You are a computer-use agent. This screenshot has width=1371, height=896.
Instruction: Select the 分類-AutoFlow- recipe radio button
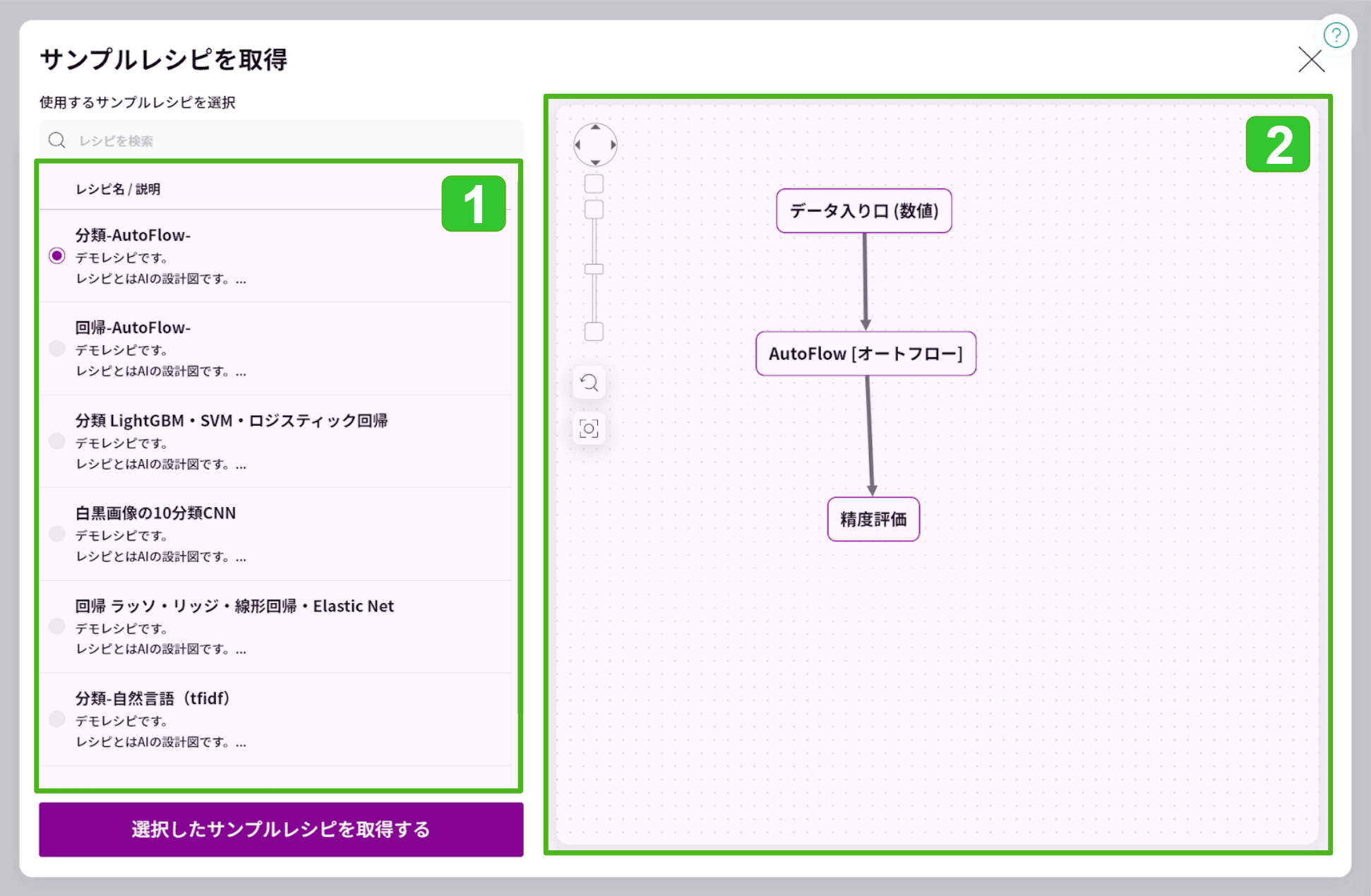tap(57, 256)
